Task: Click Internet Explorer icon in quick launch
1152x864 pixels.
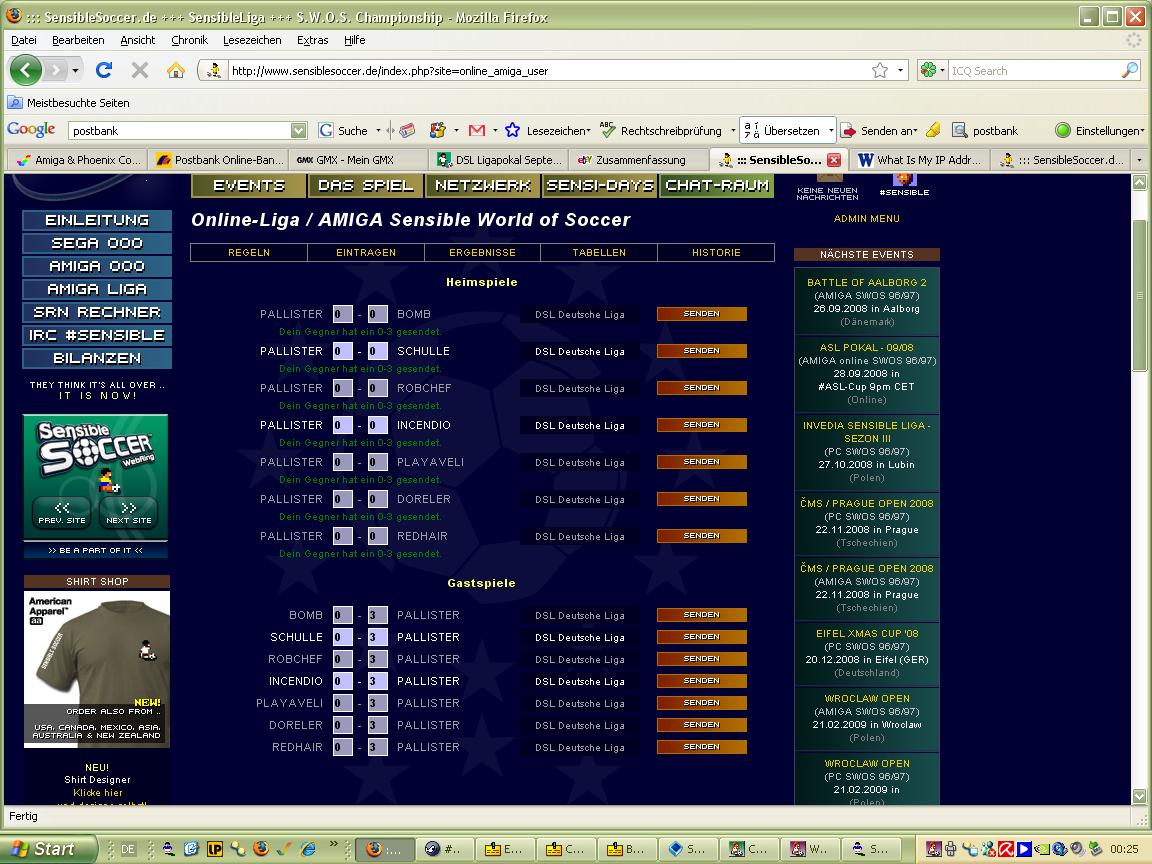Action: [x=307, y=849]
